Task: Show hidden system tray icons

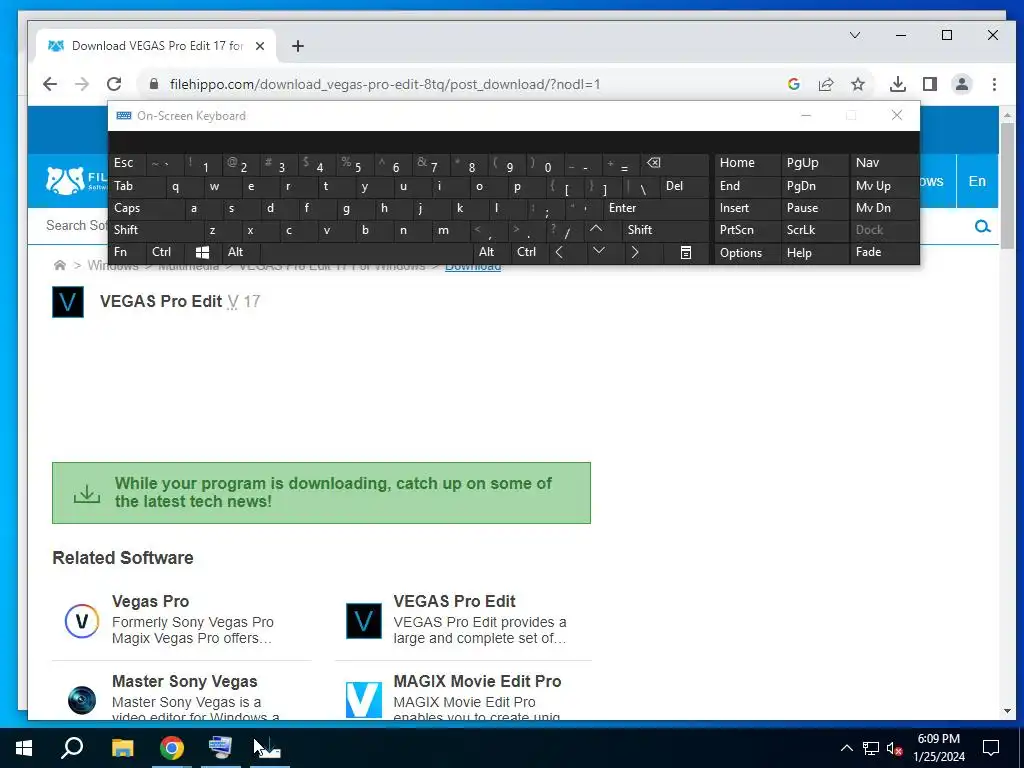Action: tap(846, 748)
